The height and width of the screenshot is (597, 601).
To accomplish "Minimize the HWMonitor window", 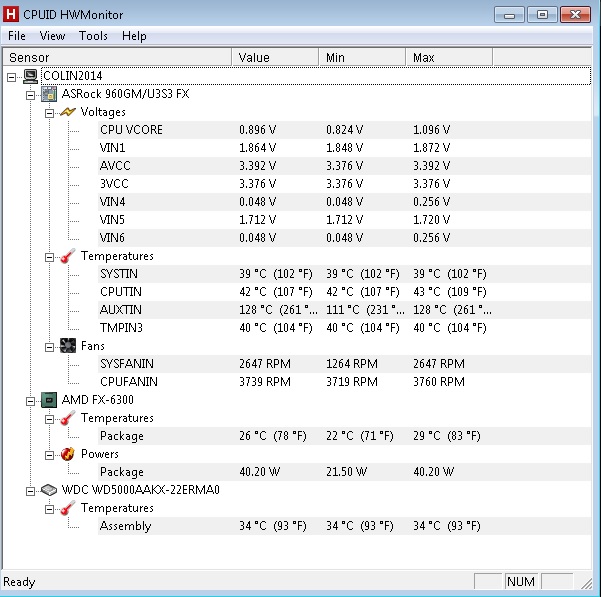I will 509,15.
